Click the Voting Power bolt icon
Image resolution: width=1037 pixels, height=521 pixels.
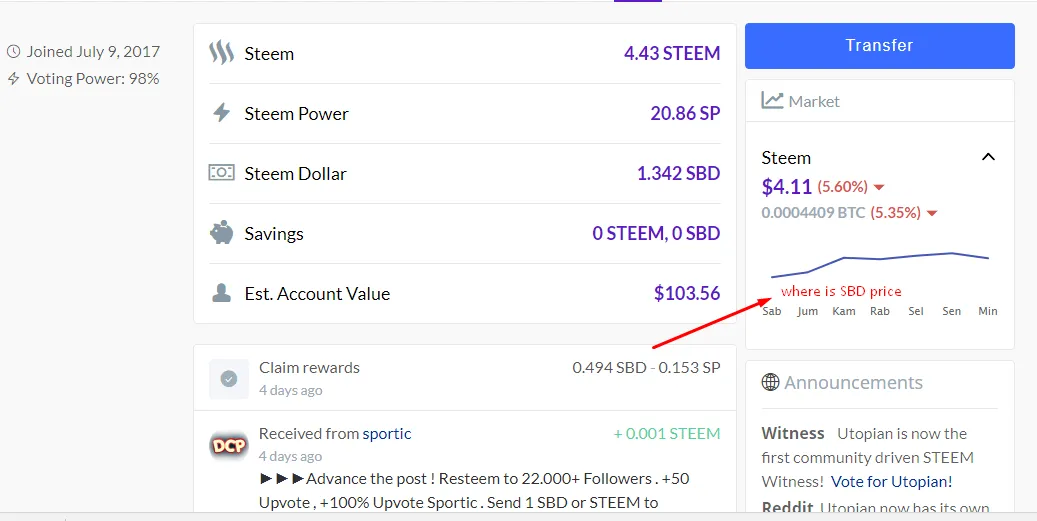point(13,79)
